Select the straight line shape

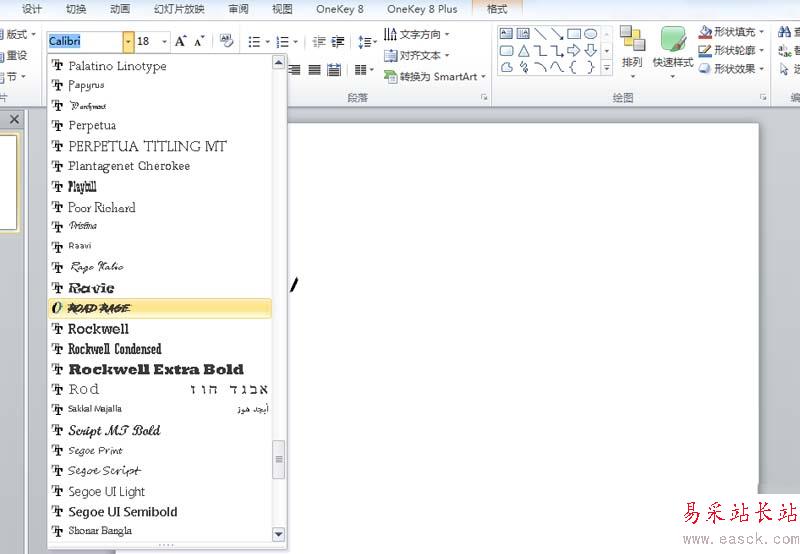(540, 34)
